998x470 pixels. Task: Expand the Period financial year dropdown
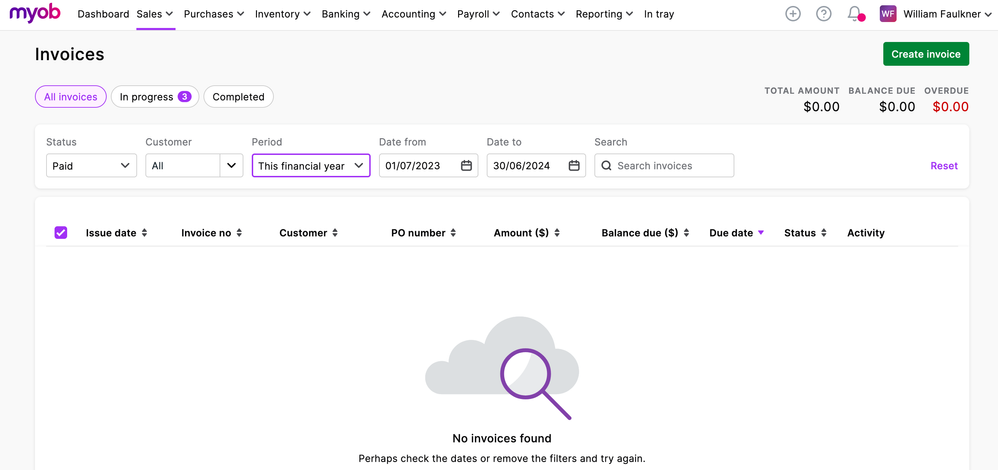(310, 166)
